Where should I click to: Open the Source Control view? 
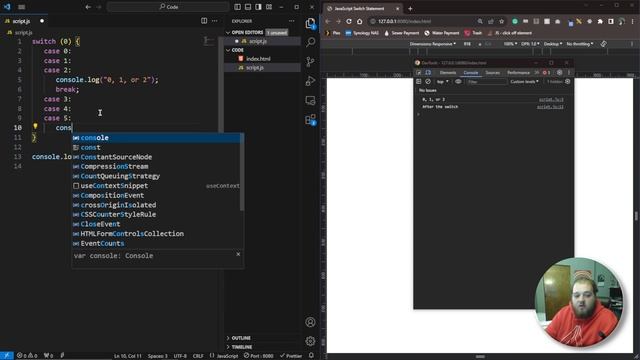click(x=310, y=62)
